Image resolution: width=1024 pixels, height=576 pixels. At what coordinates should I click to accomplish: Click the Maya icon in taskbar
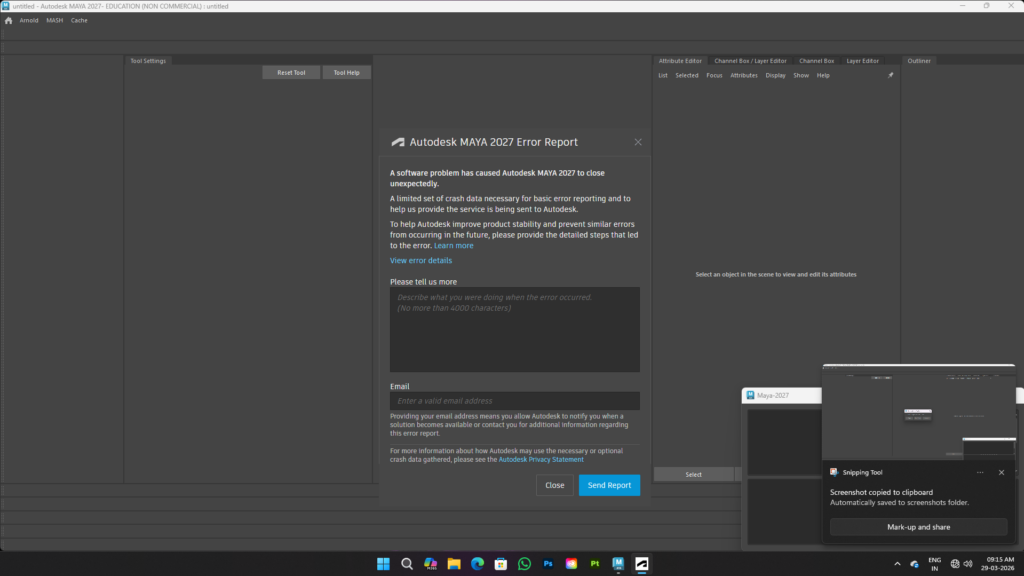click(x=618, y=564)
